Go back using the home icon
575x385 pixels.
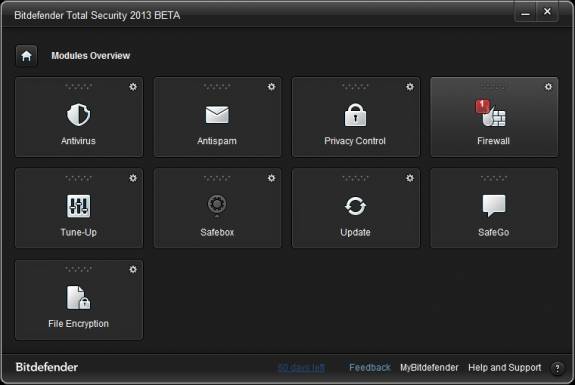pos(26,56)
